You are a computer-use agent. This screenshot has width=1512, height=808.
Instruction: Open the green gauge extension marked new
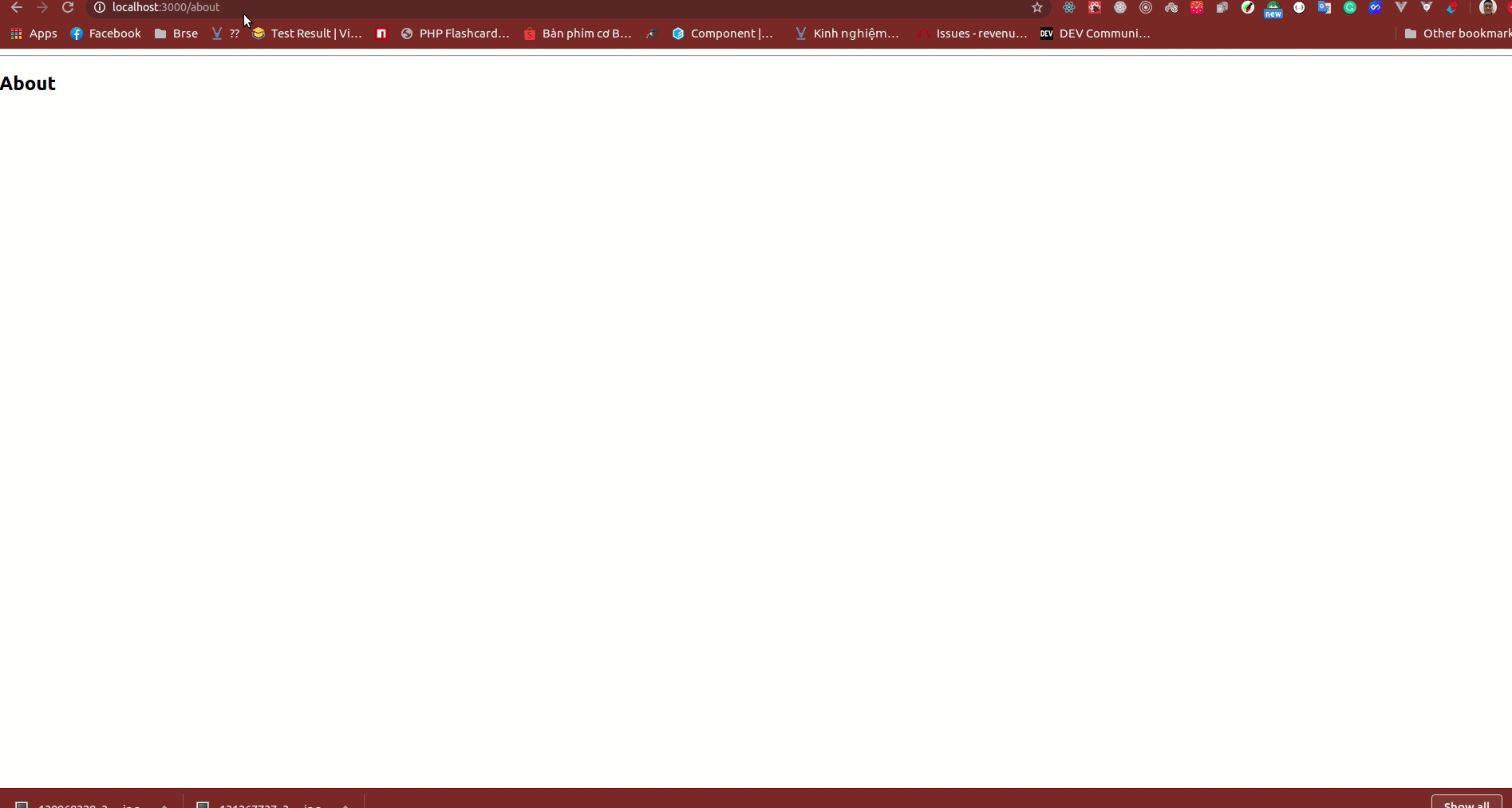pyautogui.click(x=1273, y=9)
